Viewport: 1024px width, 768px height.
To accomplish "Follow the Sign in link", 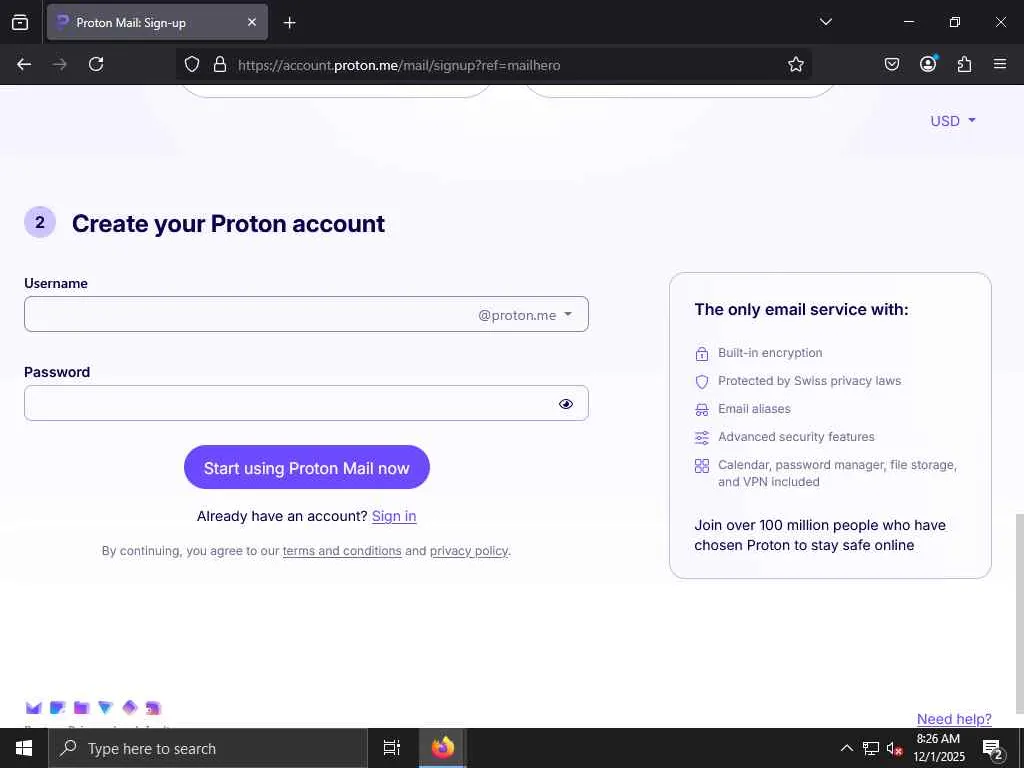I will (x=394, y=516).
